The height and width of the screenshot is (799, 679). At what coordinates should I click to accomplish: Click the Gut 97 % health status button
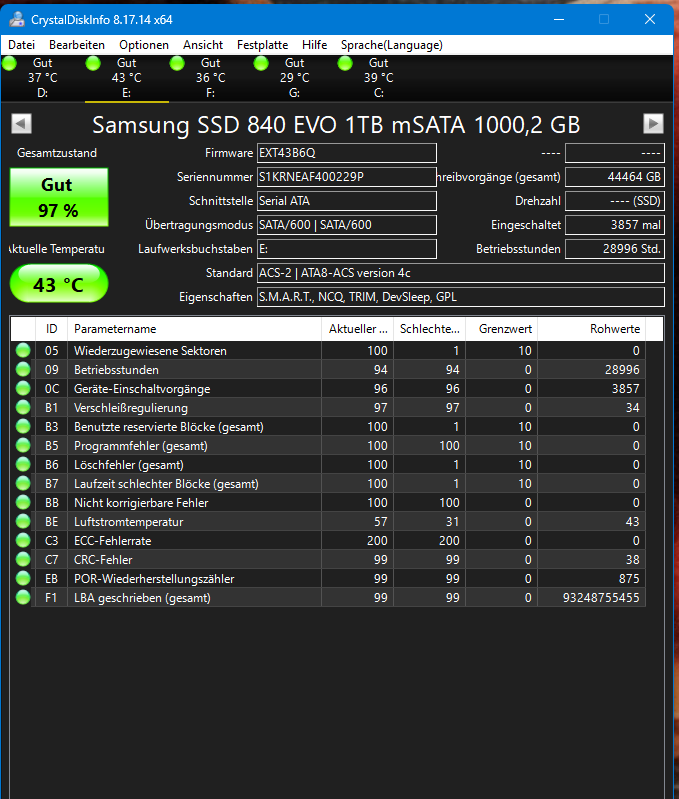[x=59, y=197]
